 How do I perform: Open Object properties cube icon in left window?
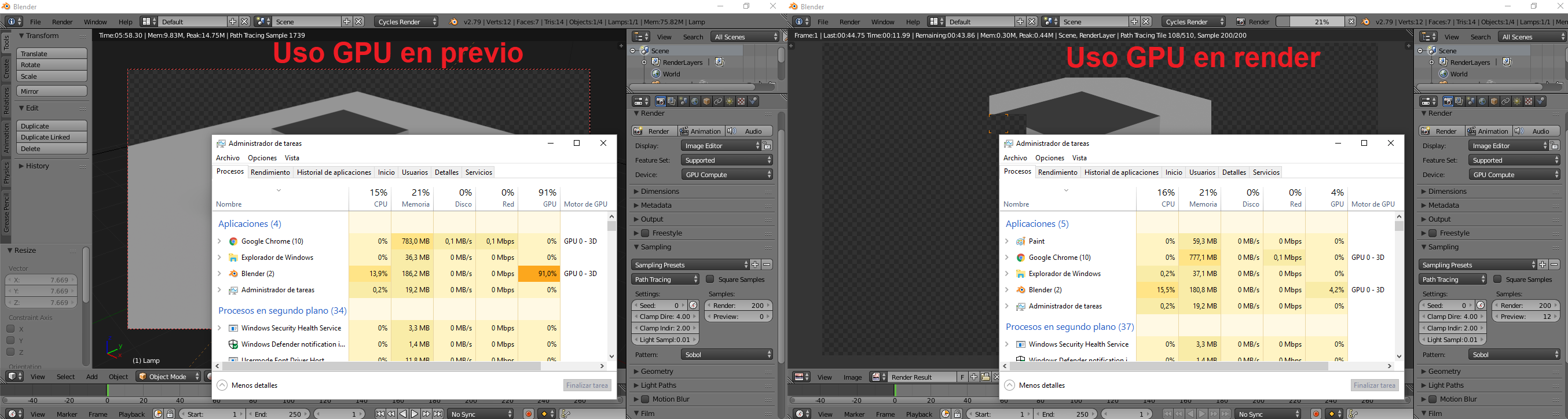click(x=706, y=101)
